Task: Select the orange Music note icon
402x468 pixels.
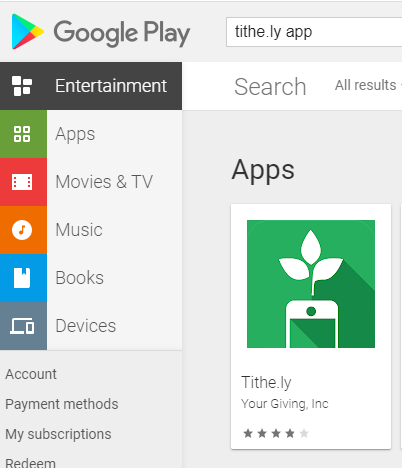Action: click(x=23, y=230)
